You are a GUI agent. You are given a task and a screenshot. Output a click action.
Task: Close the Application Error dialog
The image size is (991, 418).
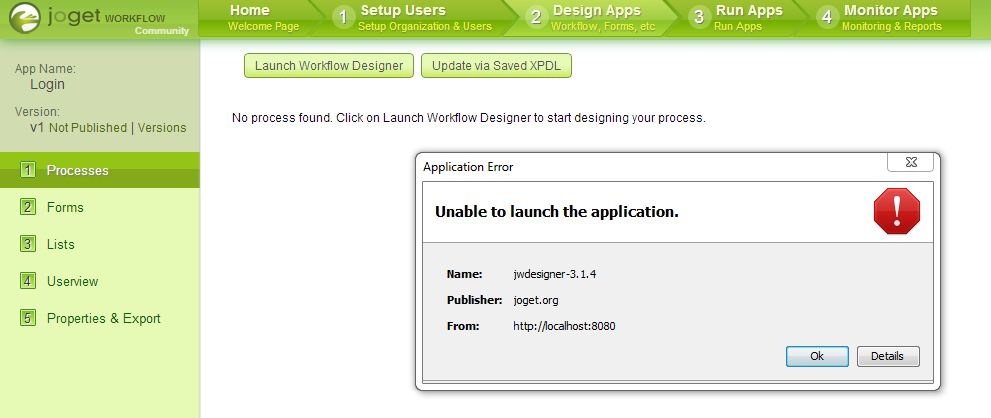(911, 162)
